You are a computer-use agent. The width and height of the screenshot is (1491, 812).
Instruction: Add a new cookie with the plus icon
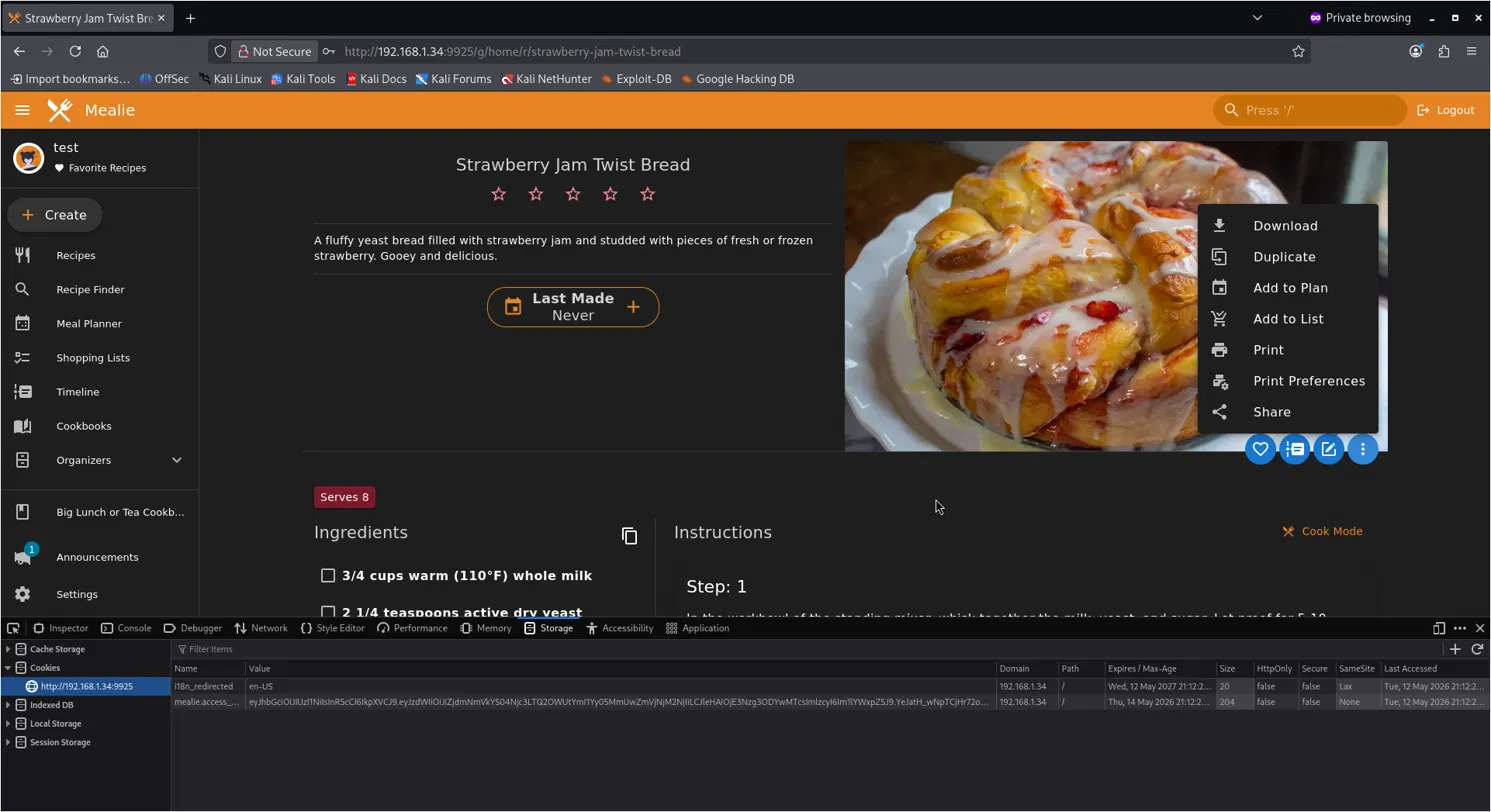(1455, 649)
